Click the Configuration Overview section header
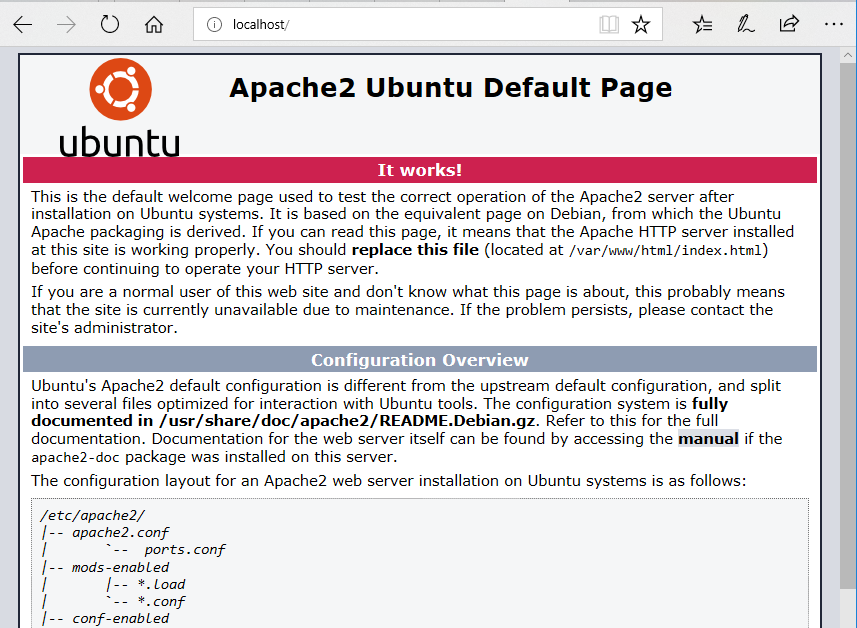The height and width of the screenshot is (628, 857). click(420, 360)
